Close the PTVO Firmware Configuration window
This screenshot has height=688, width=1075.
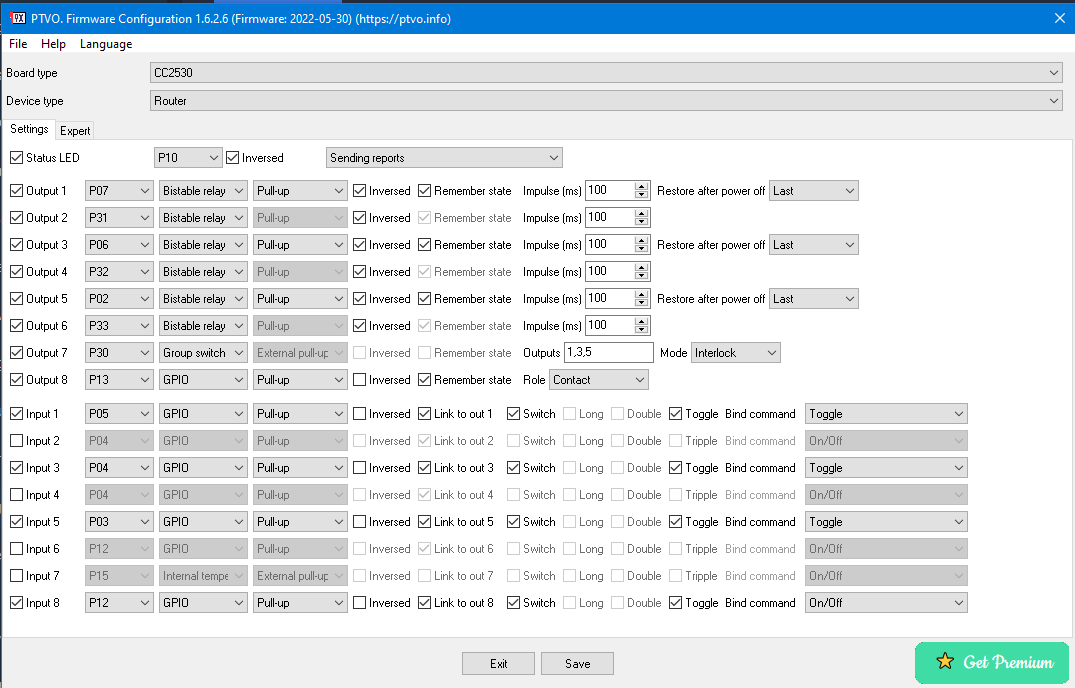click(1059, 19)
